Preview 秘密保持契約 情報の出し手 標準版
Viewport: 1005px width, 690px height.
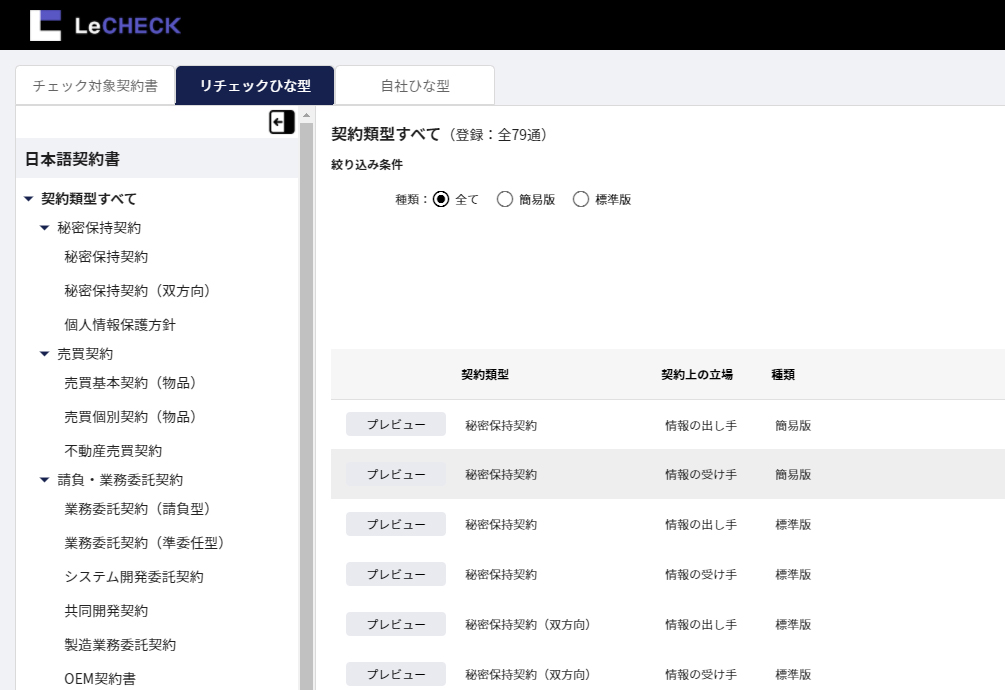point(395,524)
